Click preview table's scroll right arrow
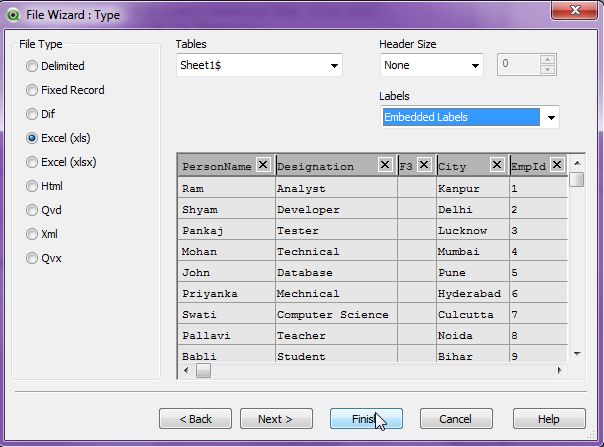Screen dimensions: 604x447 pos(559,371)
